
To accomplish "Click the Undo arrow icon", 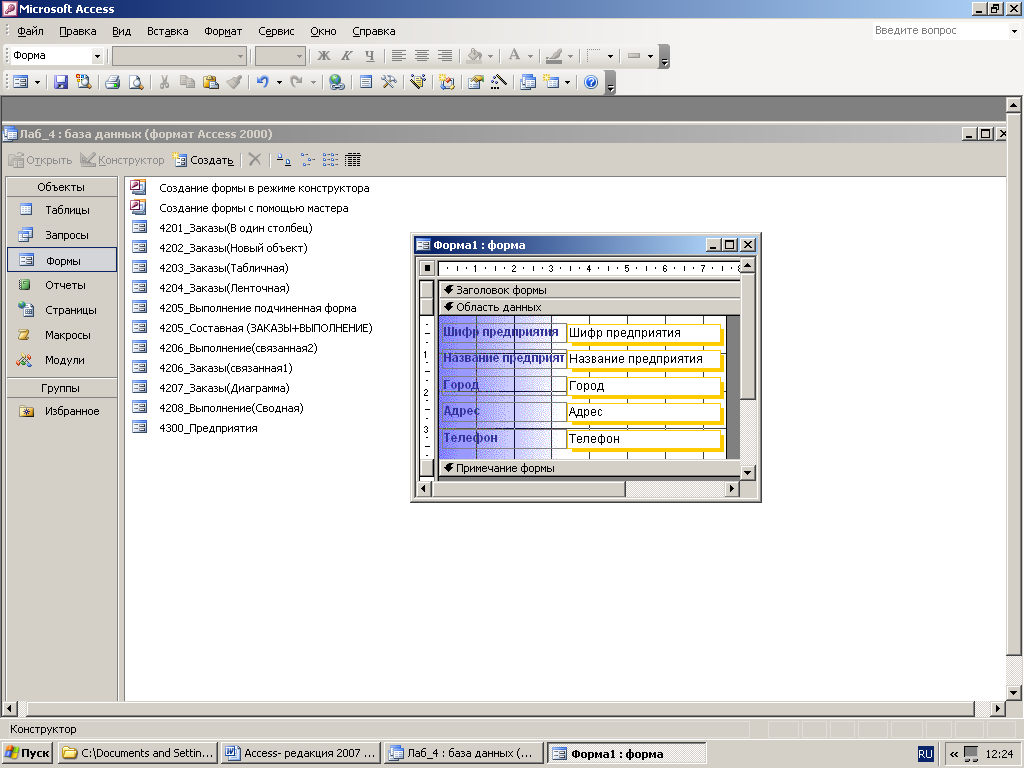I will click(263, 82).
